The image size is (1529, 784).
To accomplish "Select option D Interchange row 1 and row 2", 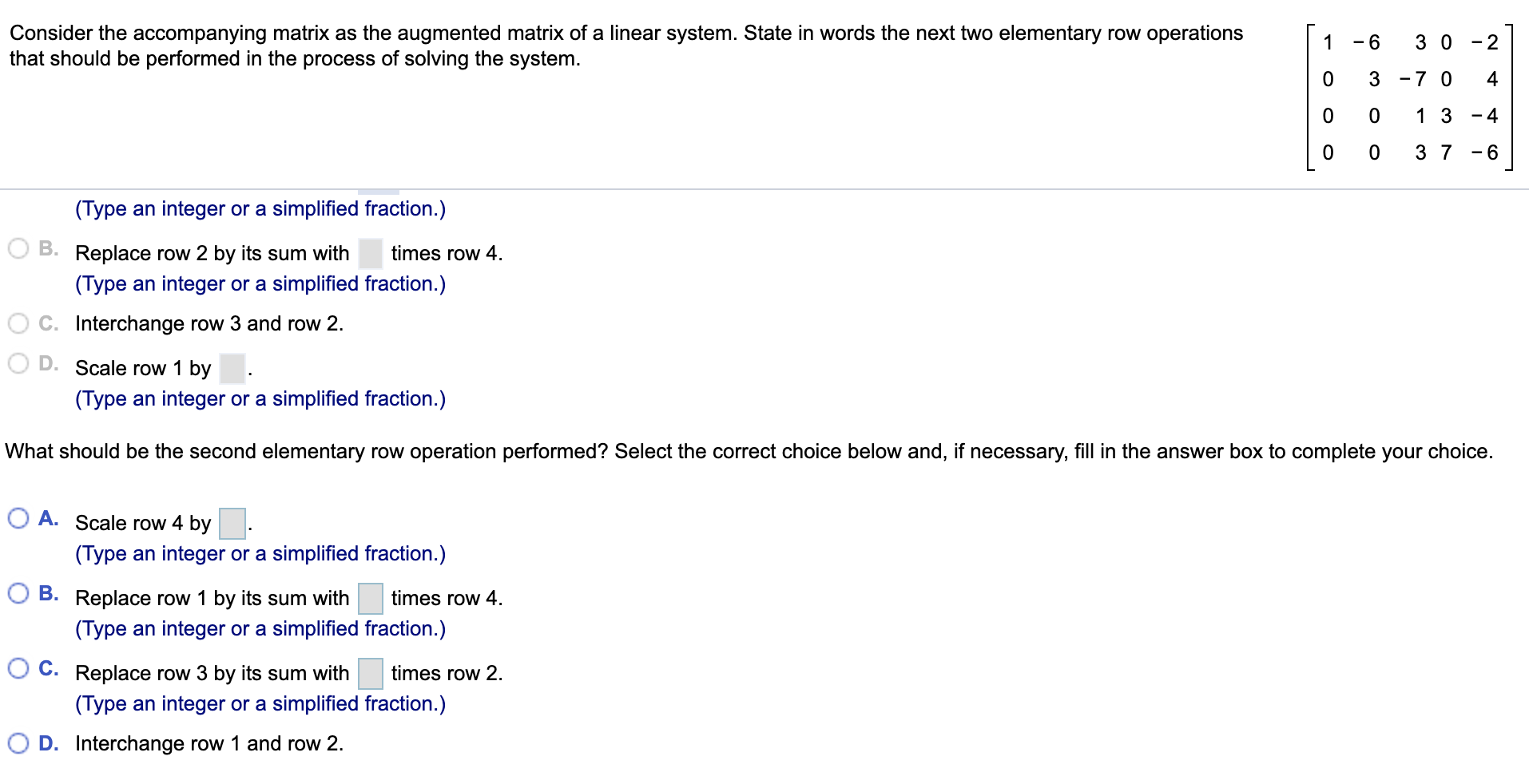I will pos(18,742).
